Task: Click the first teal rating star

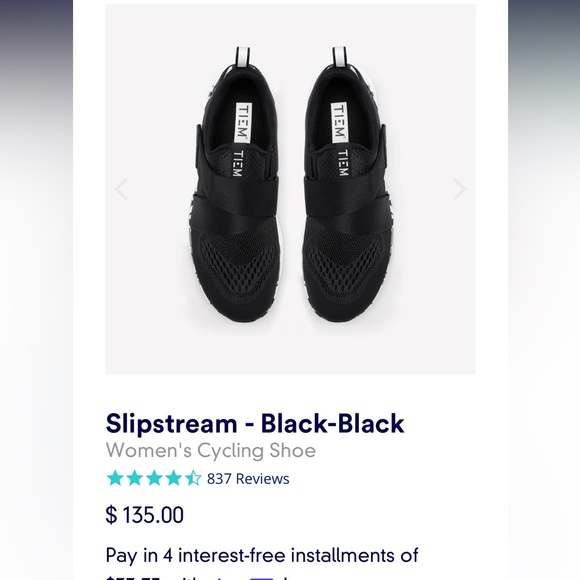Action: coord(115,478)
